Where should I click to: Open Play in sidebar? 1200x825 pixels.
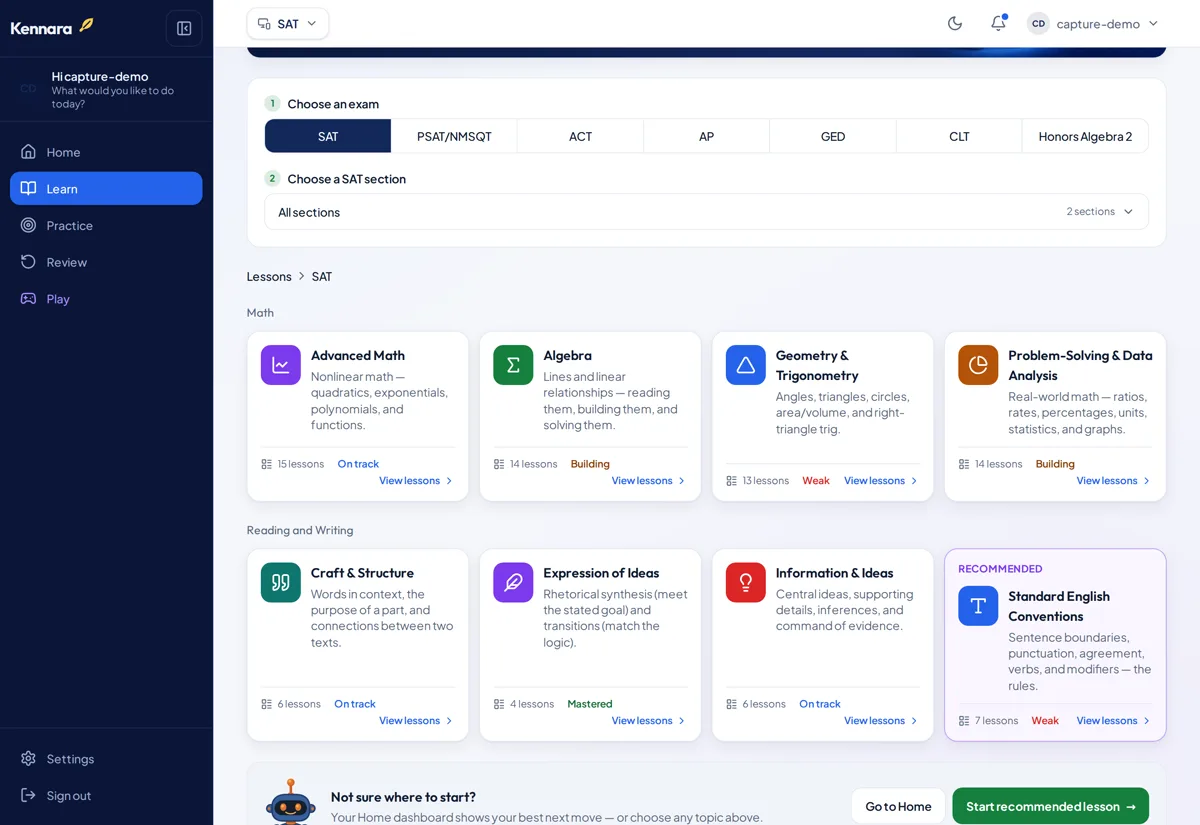(106, 298)
